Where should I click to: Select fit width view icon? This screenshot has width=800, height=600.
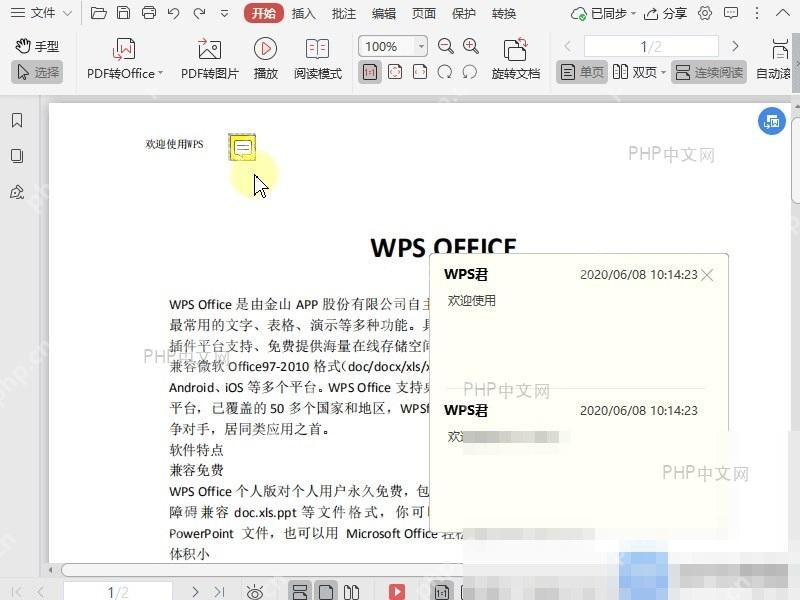click(x=420, y=72)
